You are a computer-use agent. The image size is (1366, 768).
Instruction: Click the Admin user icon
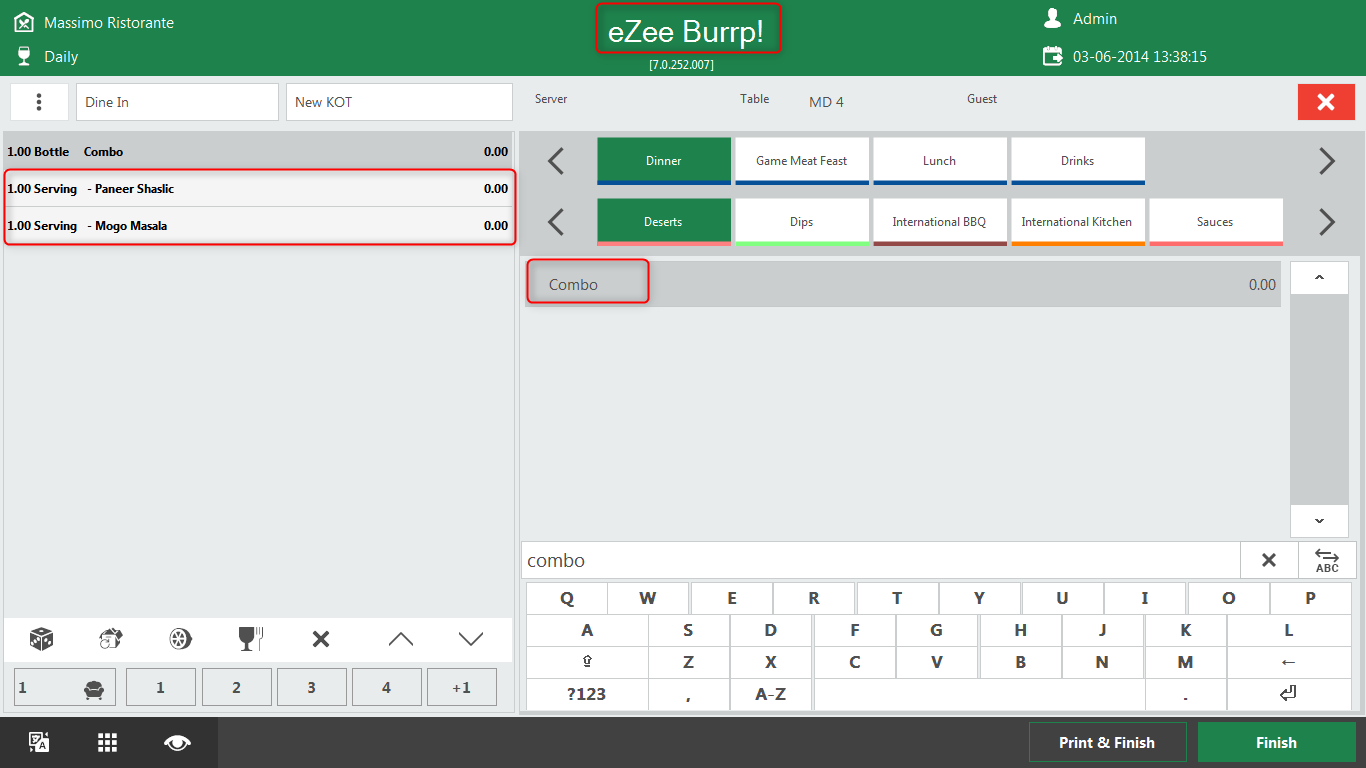coord(1052,18)
